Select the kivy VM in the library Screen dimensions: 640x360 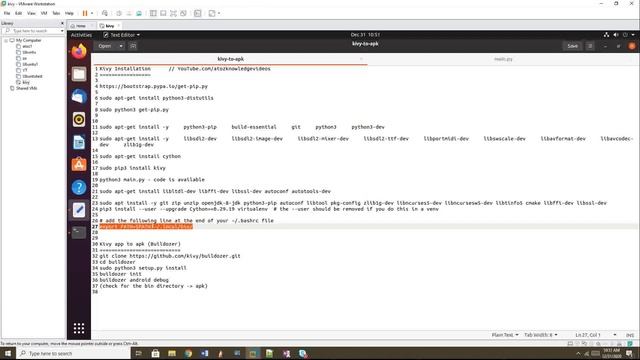coord(26,82)
